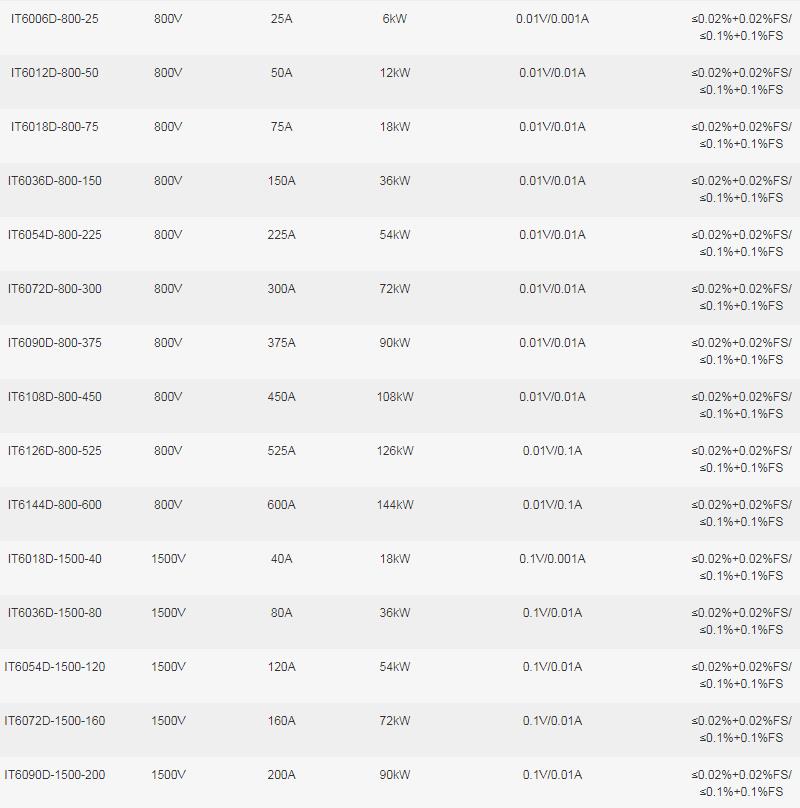Open the IT6054D-1500-120 entry
800x808 pixels.
55,667
